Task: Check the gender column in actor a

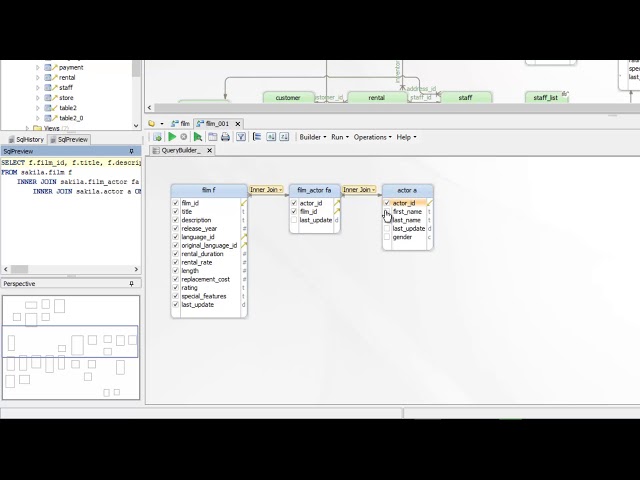Action: click(x=387, y=237)
